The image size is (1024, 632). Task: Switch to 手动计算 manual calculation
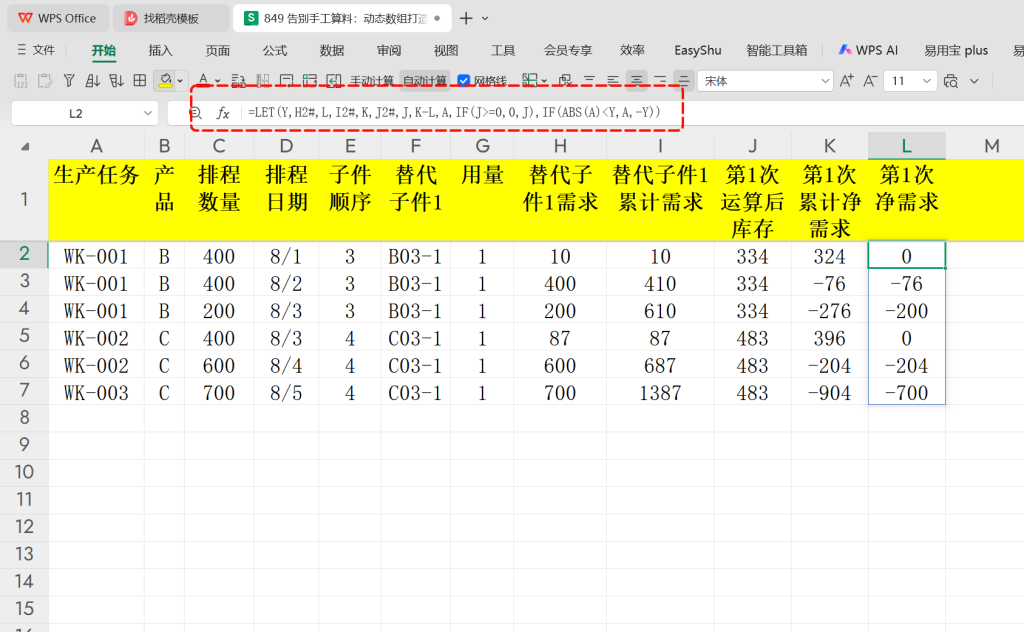[372, 81]
